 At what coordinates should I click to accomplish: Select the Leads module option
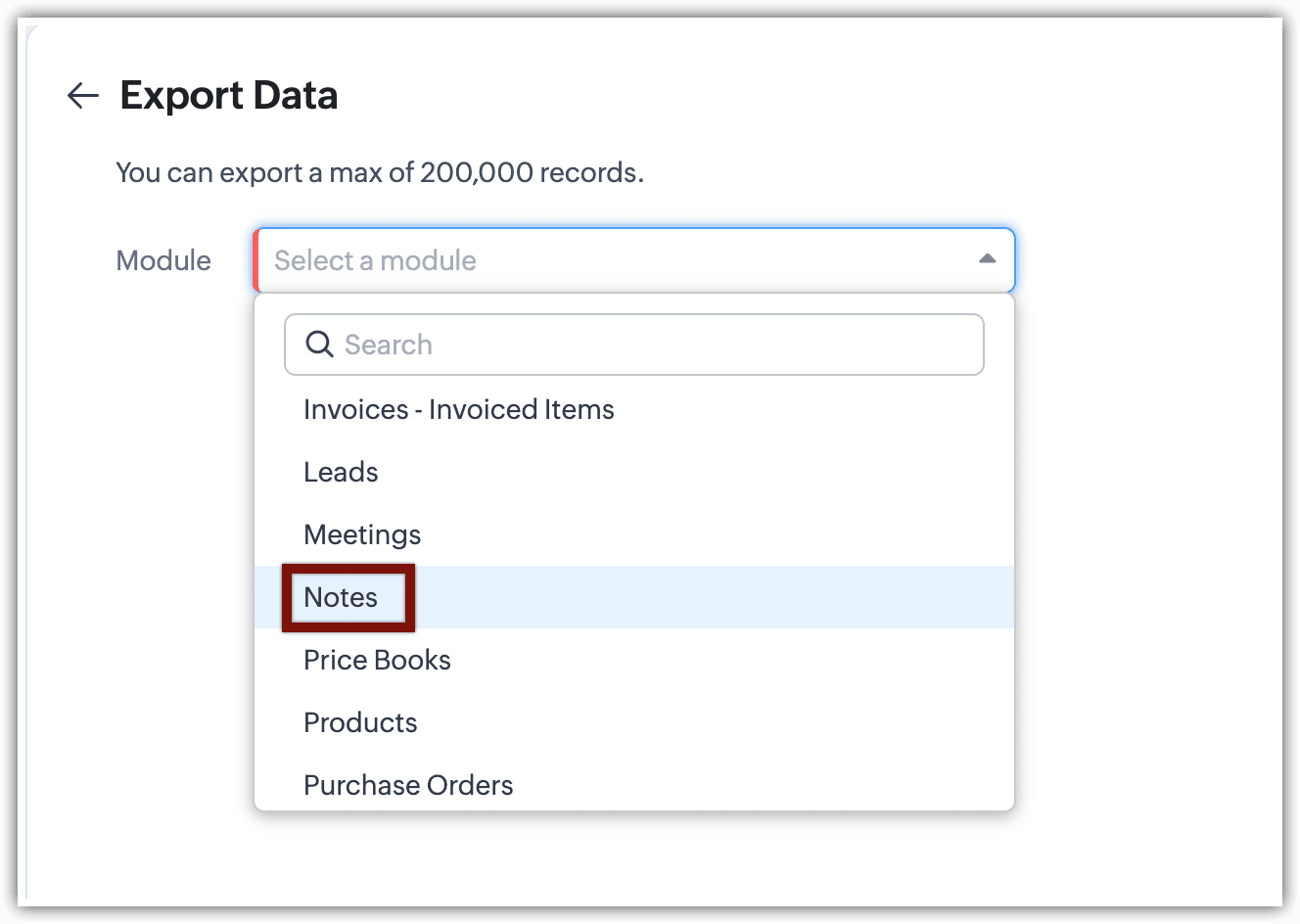[341, 472]
